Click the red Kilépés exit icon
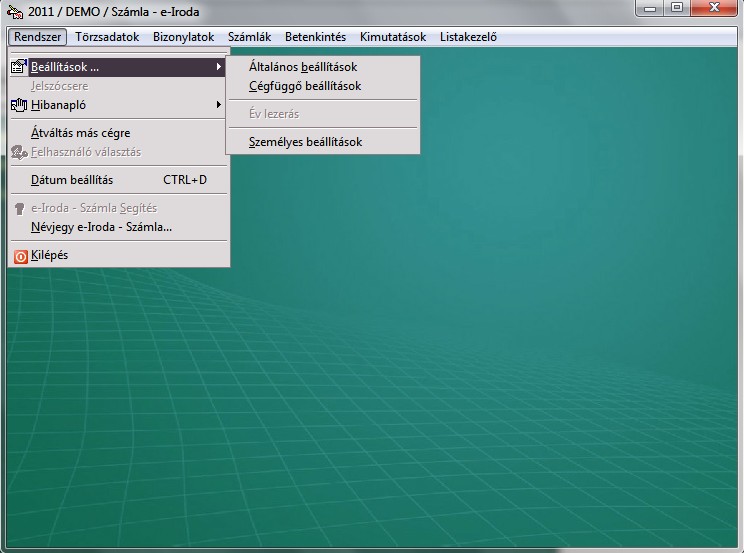Image resolution: width=744 pixels, height=553 pixels. pyautogui.click(x=20, y=256)
